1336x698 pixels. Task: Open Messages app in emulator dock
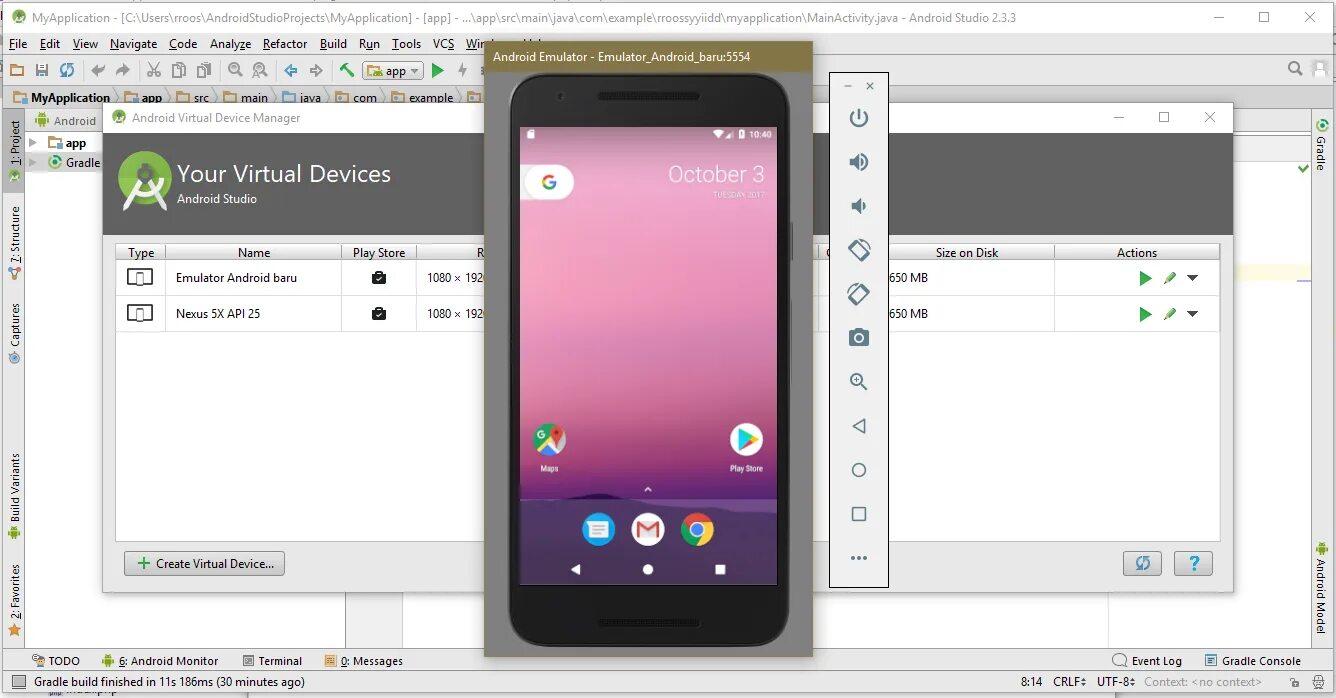598,529
